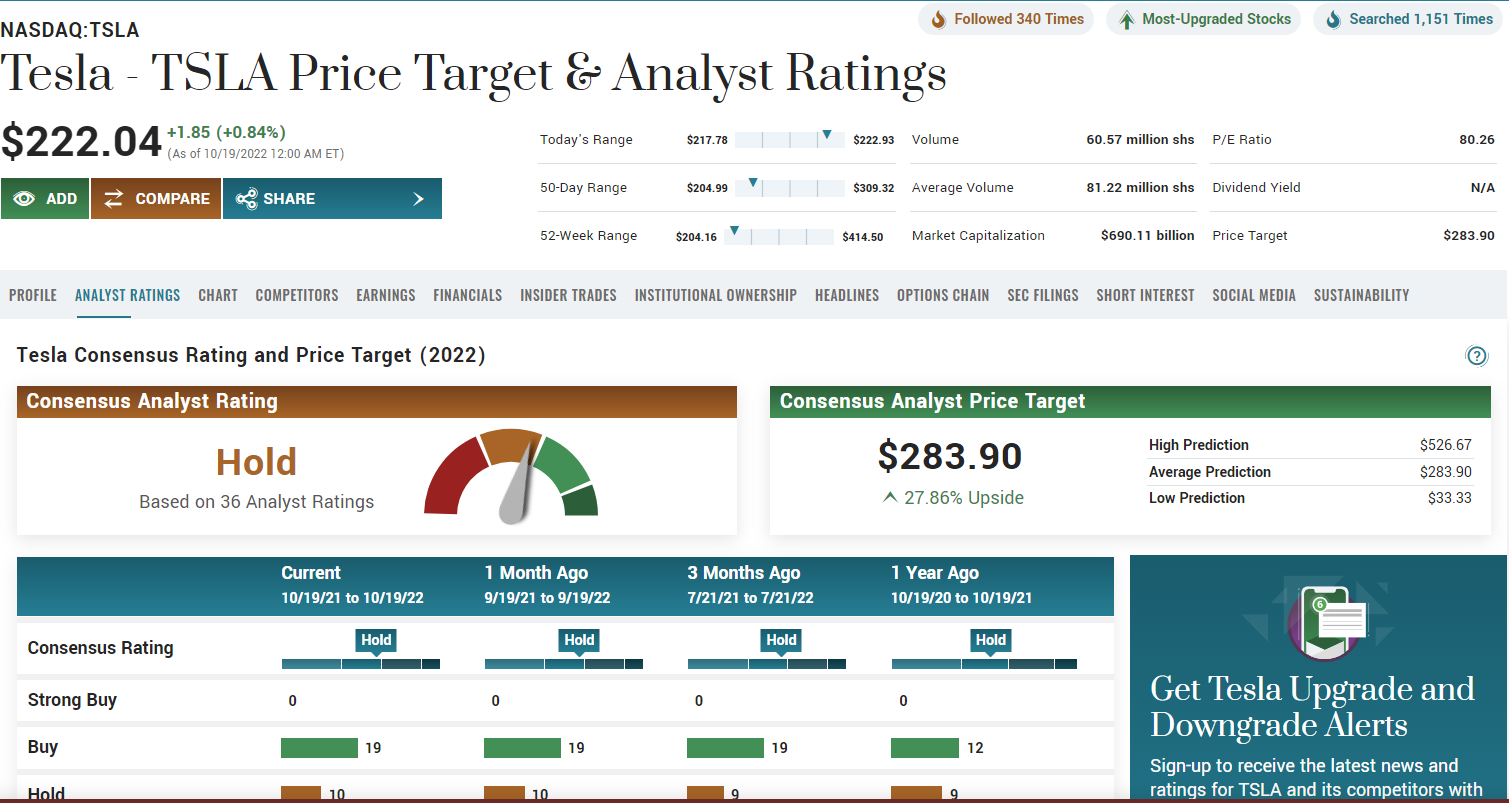Click the 3 Months Ago column header
This screenshot has width=1509, height=803.
pyautogui.click(x=744, y=573)
